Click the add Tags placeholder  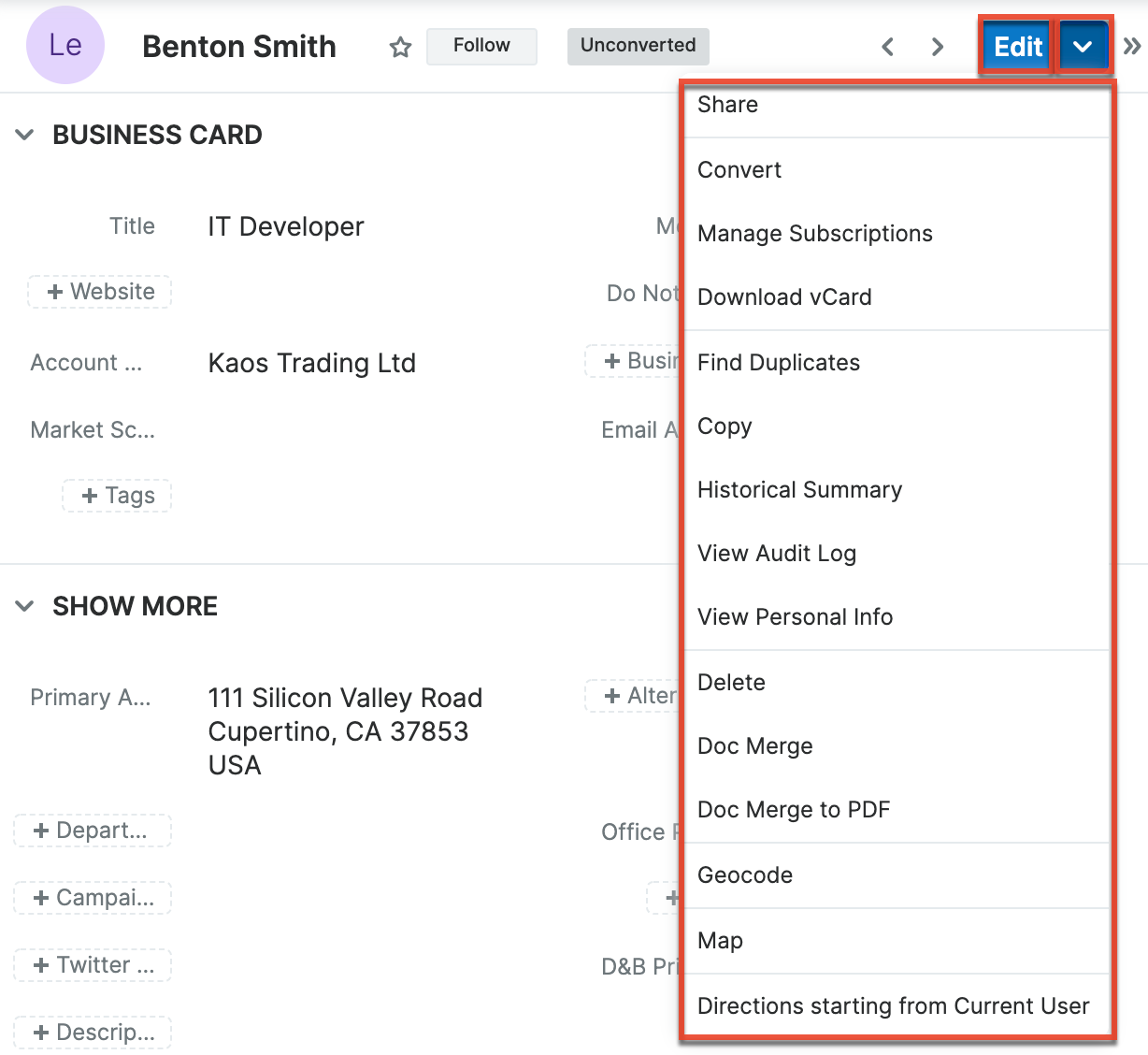click(x=118, y=496)
